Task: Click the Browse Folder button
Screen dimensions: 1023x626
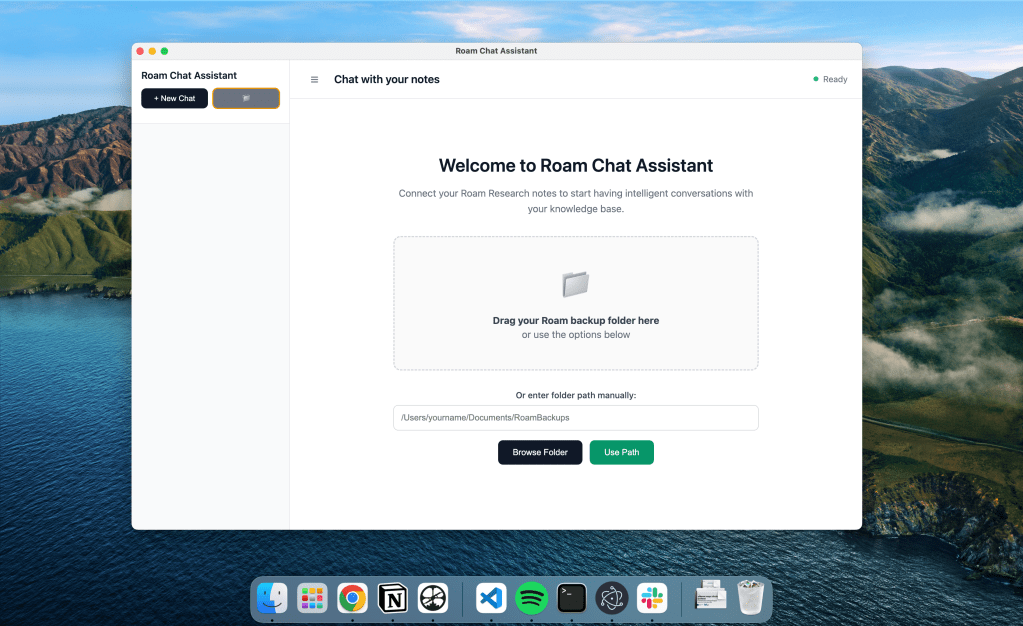Action: (540, 452)
